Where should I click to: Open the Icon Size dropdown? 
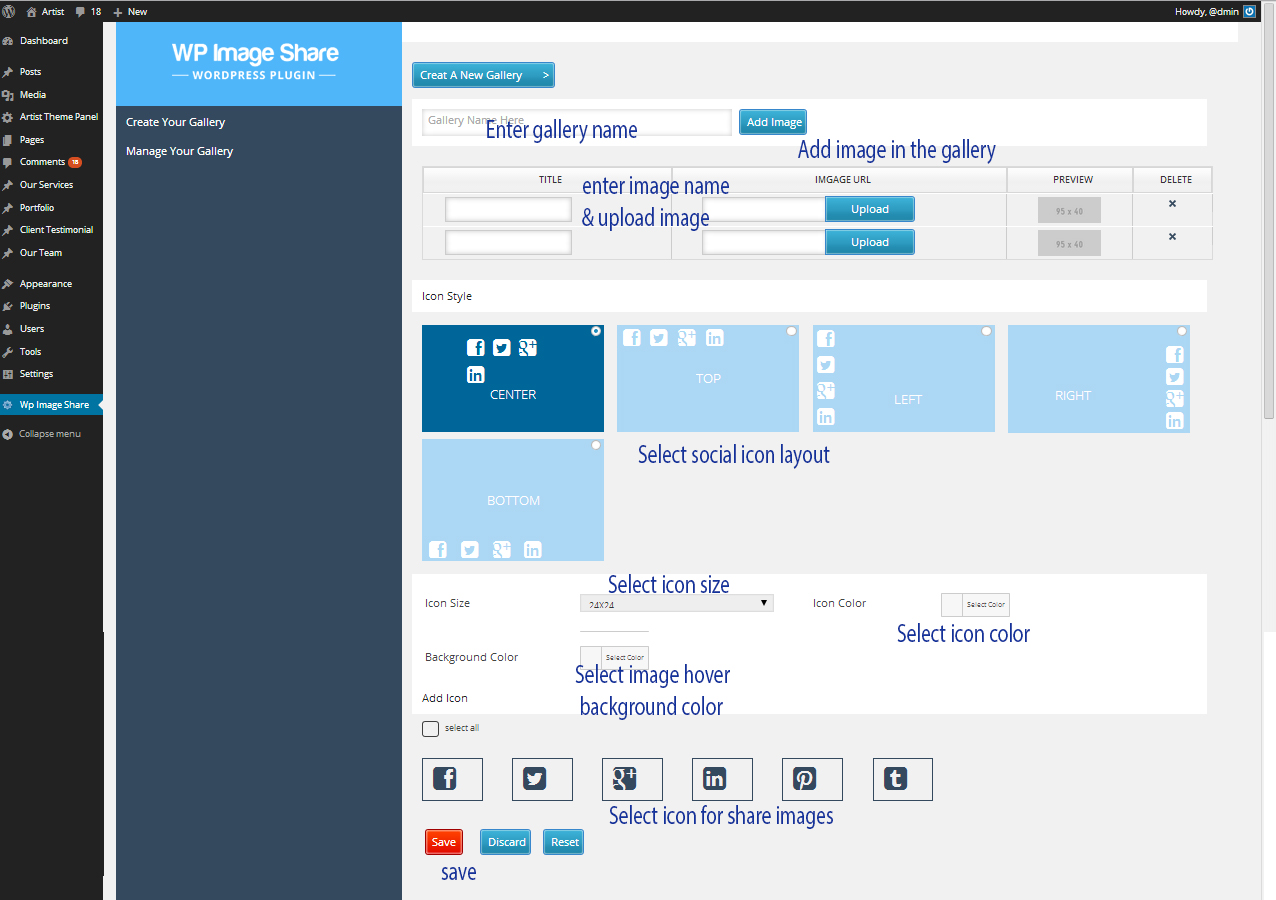pyautogui.click(x=676, y=602)
